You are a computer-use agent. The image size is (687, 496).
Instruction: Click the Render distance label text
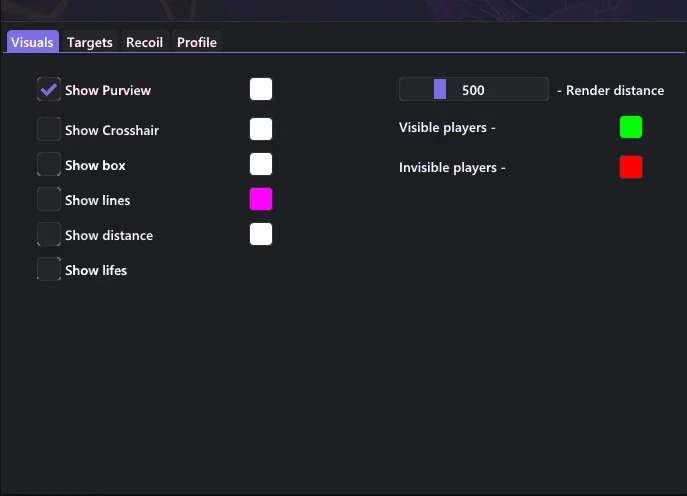615,90
